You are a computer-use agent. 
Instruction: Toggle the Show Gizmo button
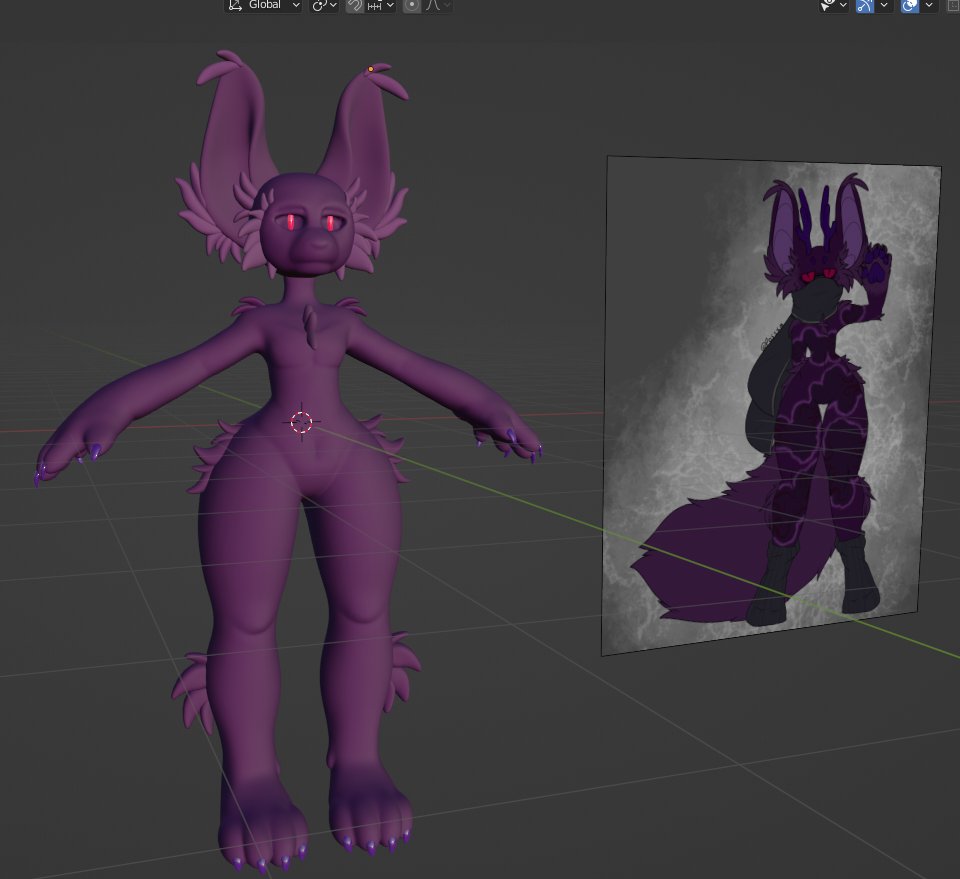tap(864, 5)
